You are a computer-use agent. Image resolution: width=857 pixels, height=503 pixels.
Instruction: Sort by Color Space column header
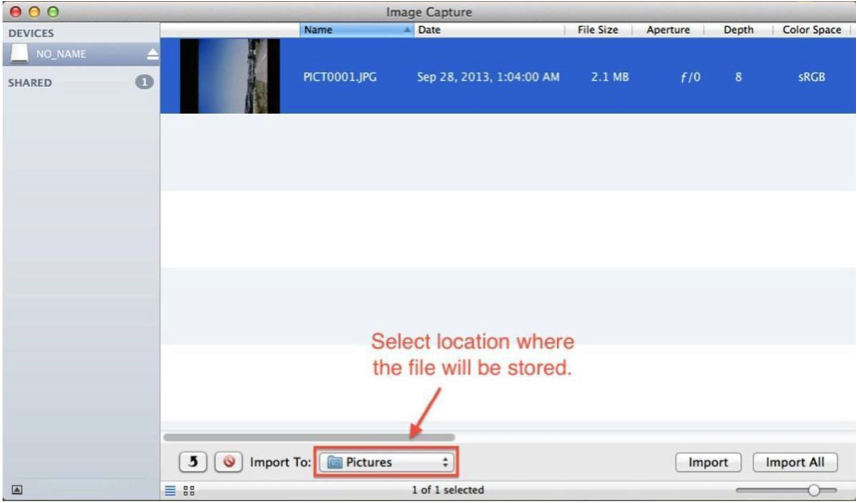point(811,30)
